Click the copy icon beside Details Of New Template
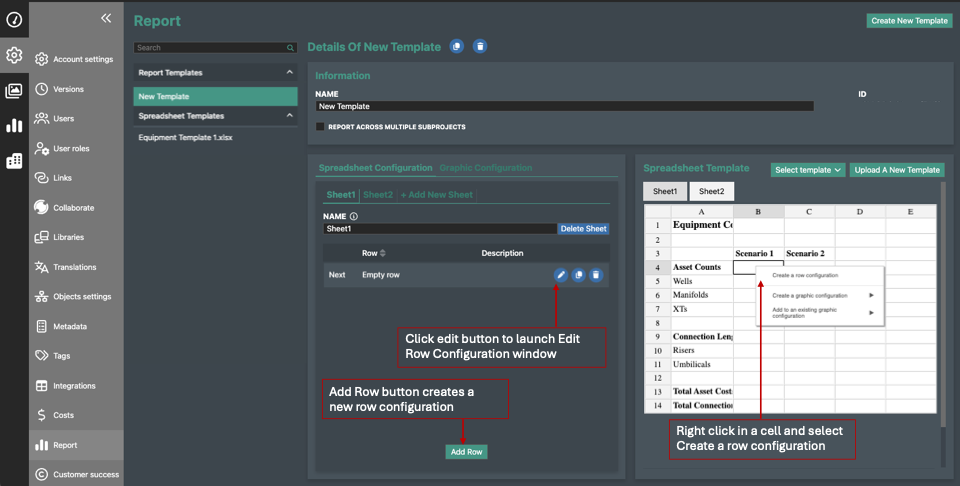960x486 pixels. point(457,47)
